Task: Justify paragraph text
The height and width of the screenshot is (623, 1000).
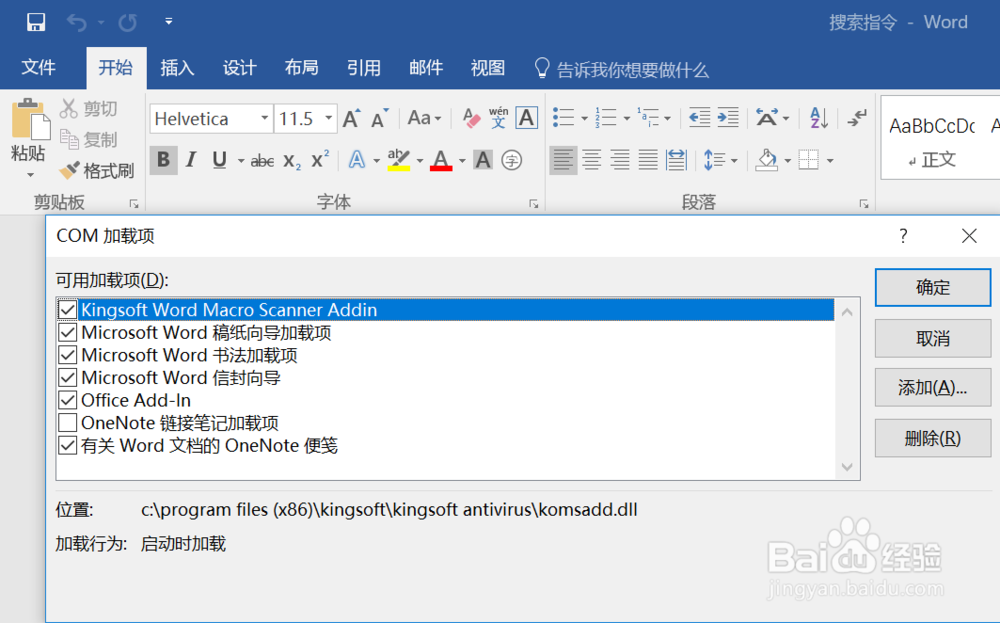Action: click(x=648, y=159)
